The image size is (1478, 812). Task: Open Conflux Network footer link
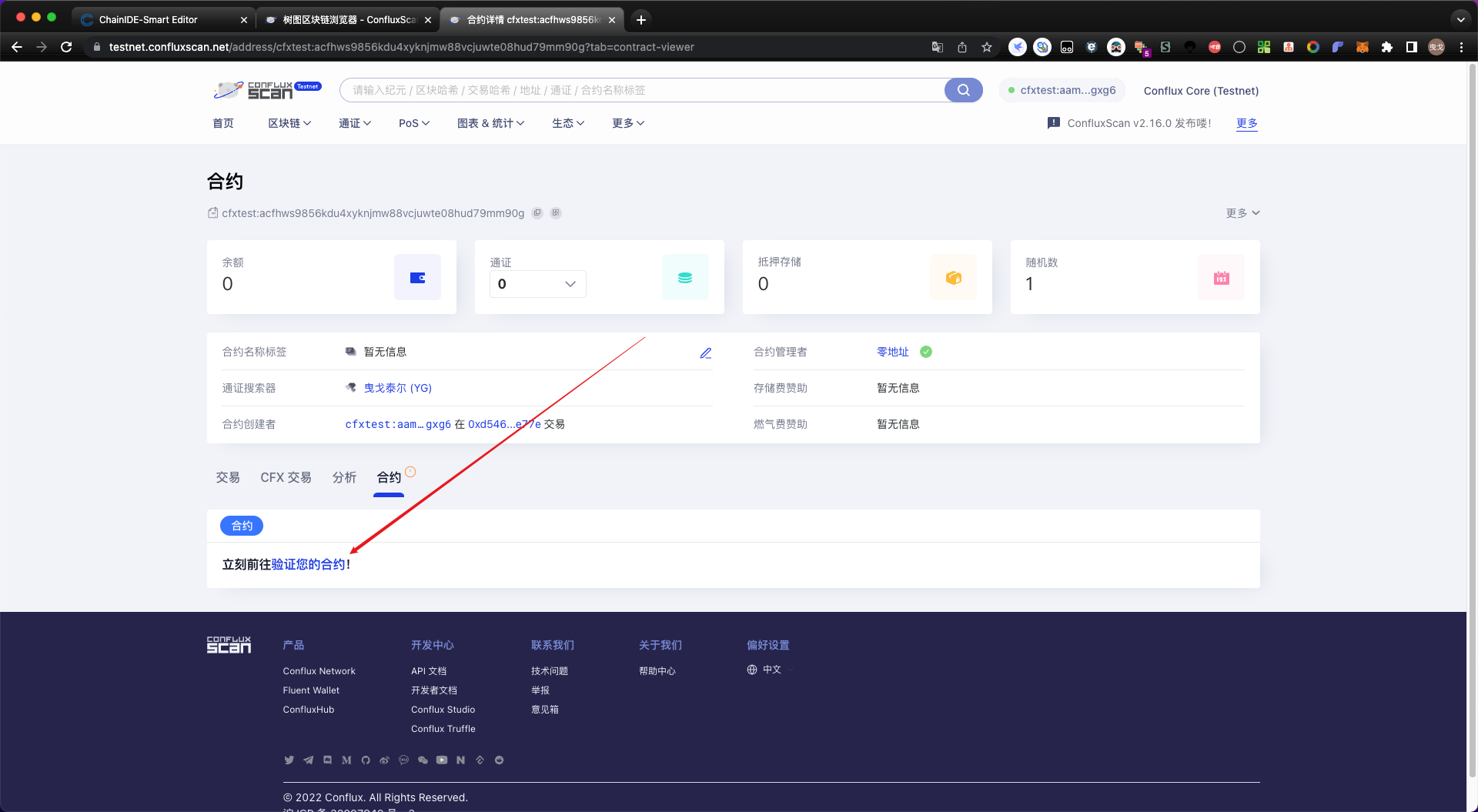tap(319, 671)
